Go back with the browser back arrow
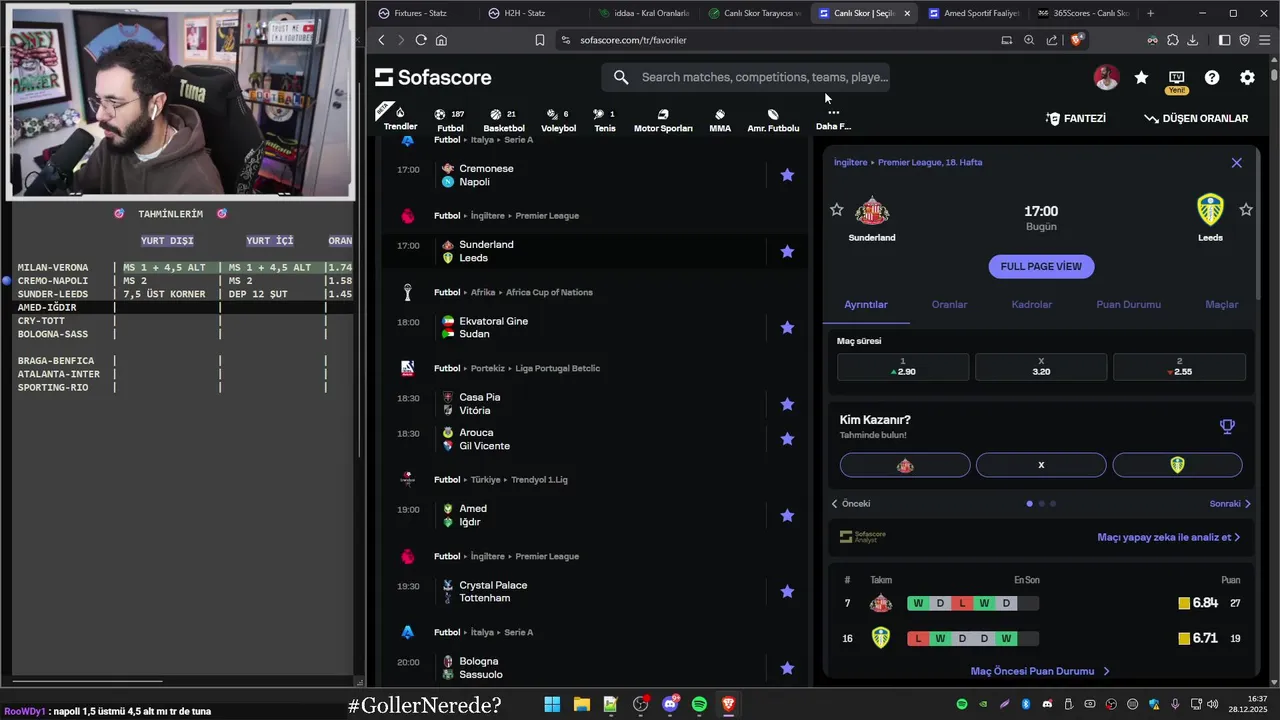This screenshot has width=1280, height=720. [x=381, y=40]
